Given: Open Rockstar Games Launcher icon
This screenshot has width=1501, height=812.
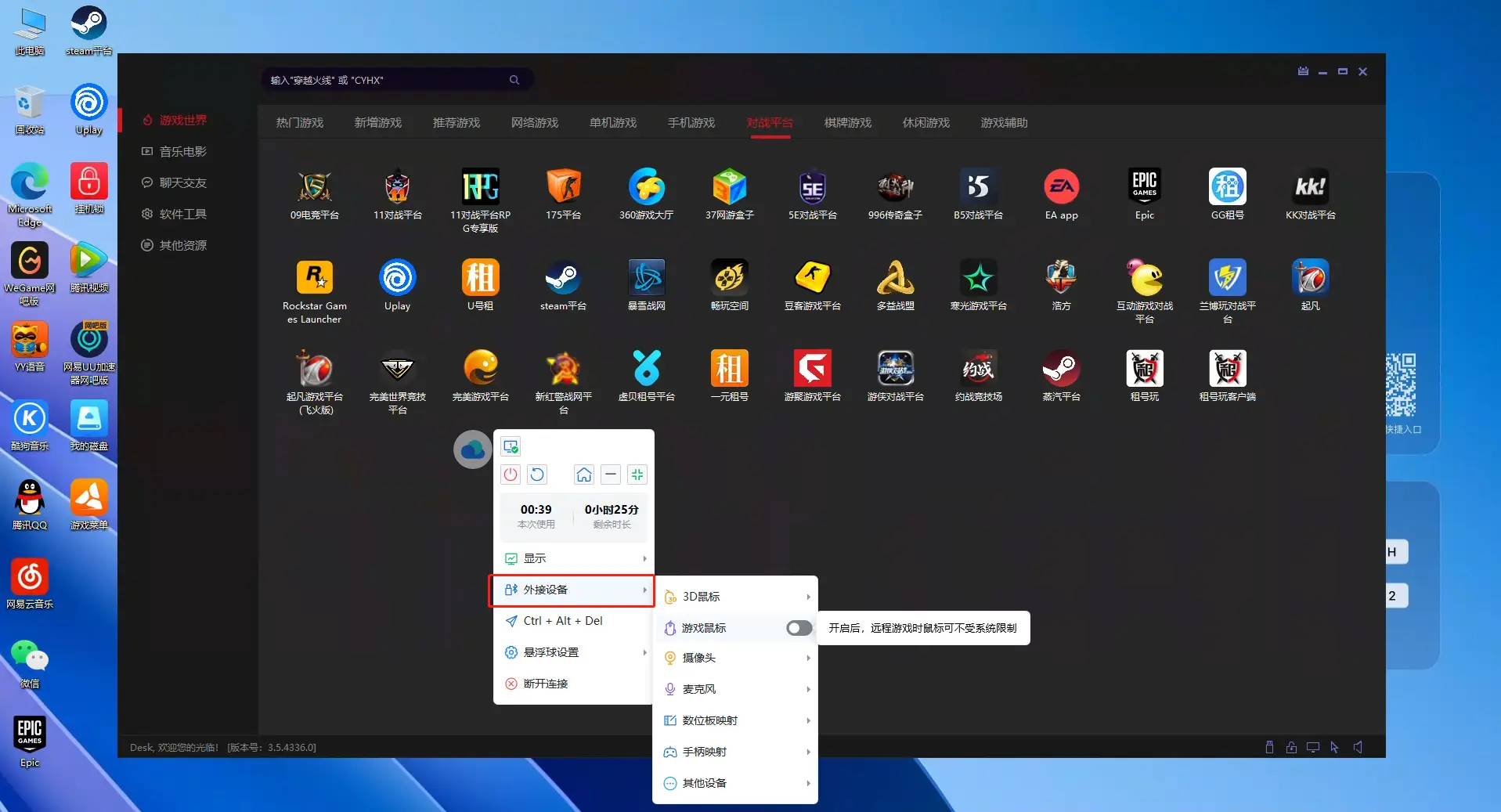Looking at the screenshot, I should pos(315,291).
